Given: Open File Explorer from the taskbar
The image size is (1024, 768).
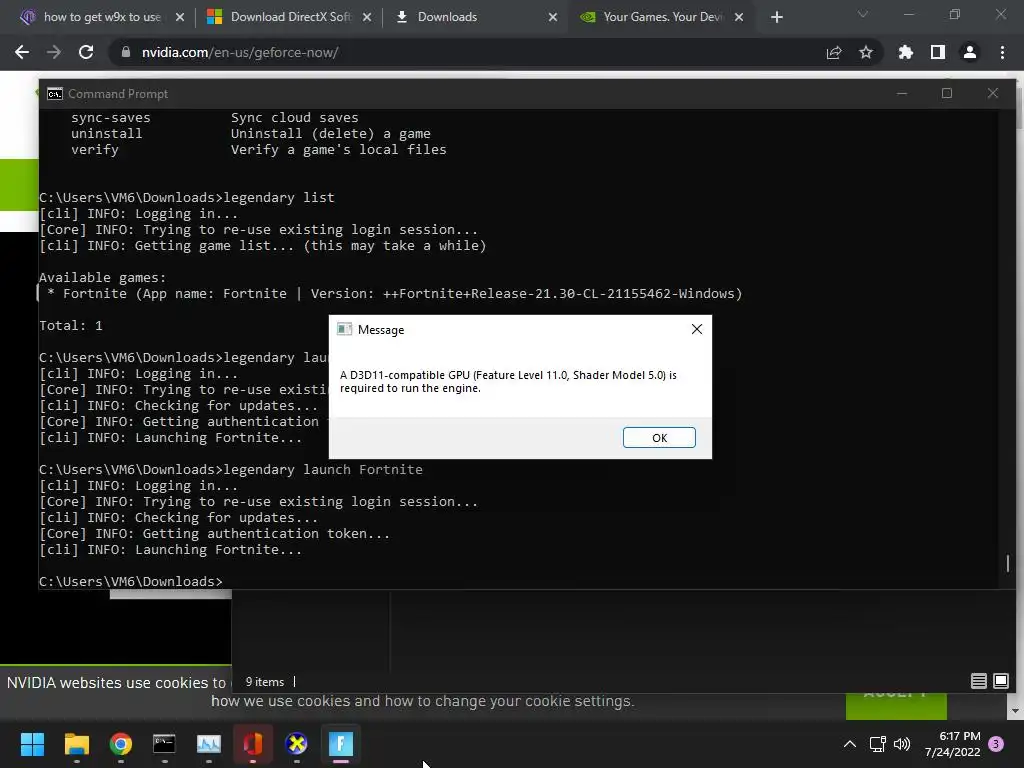Looking at the screenshot, I should pos(76,744).
